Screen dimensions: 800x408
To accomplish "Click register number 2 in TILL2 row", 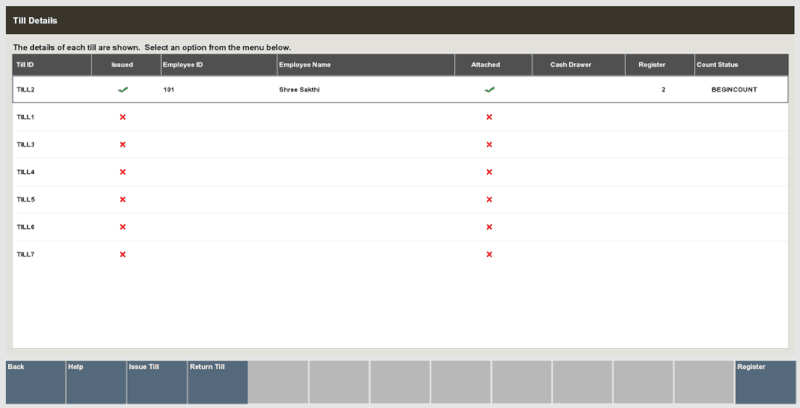I will pyautogui.click(x=663, y=90).
